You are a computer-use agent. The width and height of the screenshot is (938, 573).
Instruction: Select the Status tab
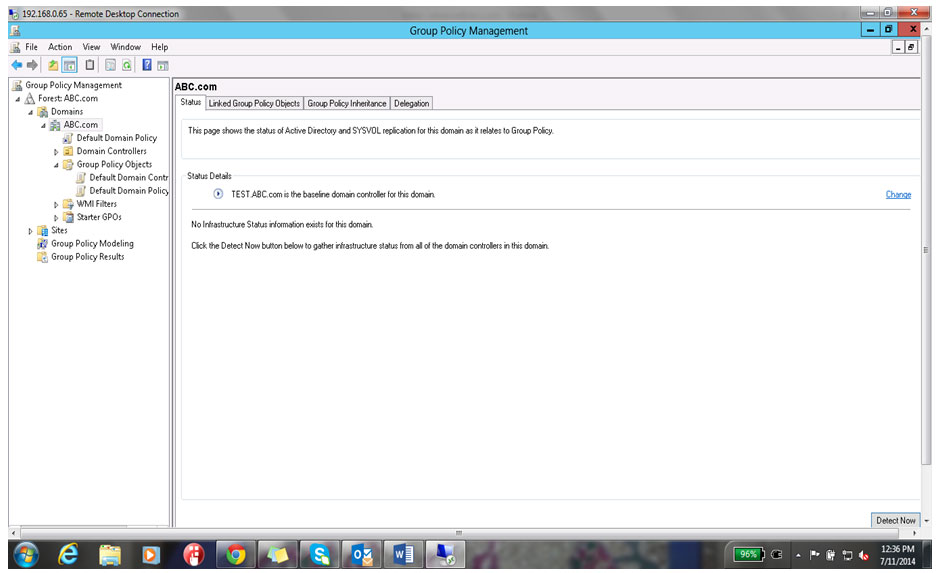[x=191, y=102]
